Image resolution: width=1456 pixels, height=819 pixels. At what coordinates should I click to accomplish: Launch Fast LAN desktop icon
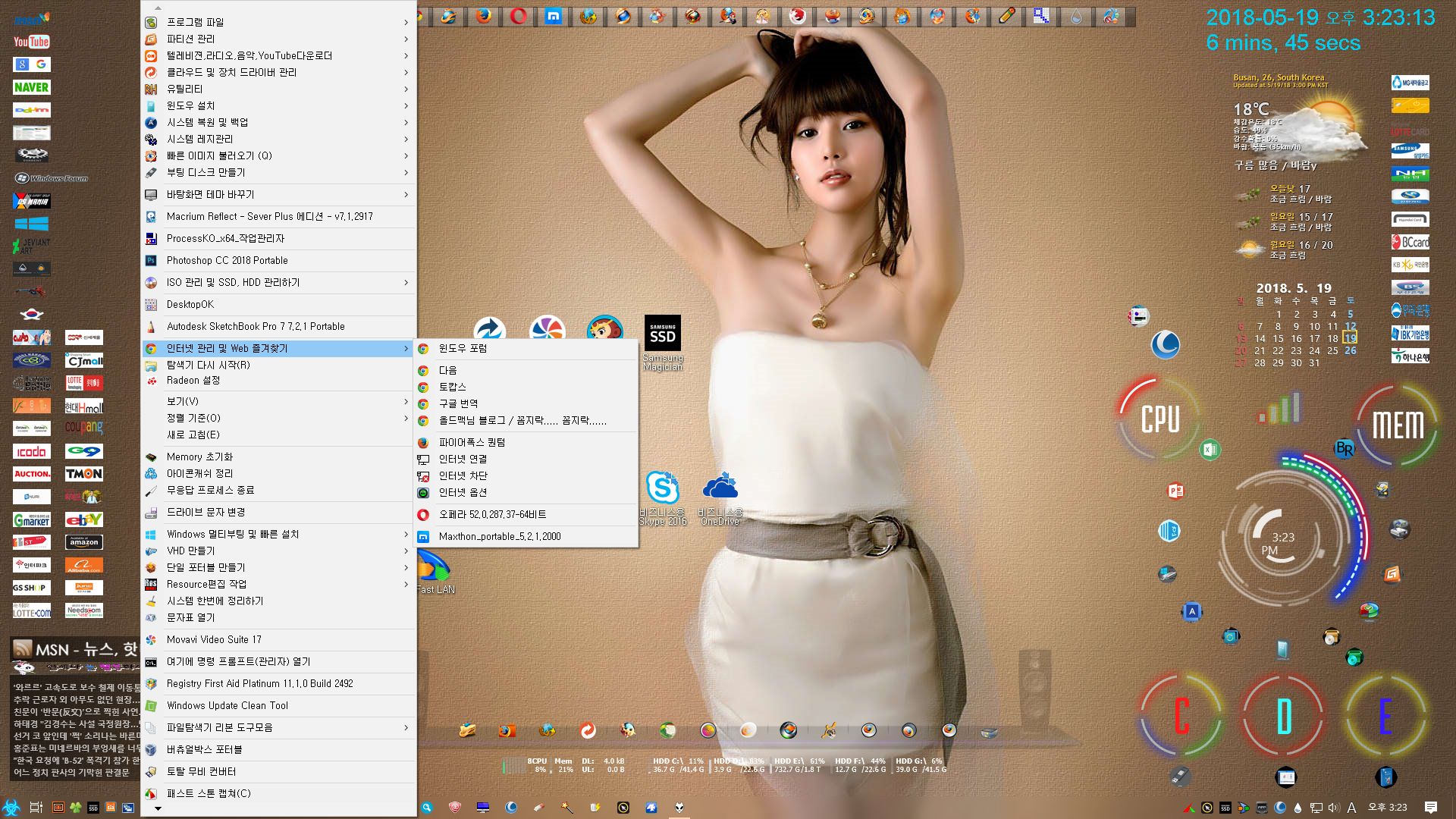435,573
